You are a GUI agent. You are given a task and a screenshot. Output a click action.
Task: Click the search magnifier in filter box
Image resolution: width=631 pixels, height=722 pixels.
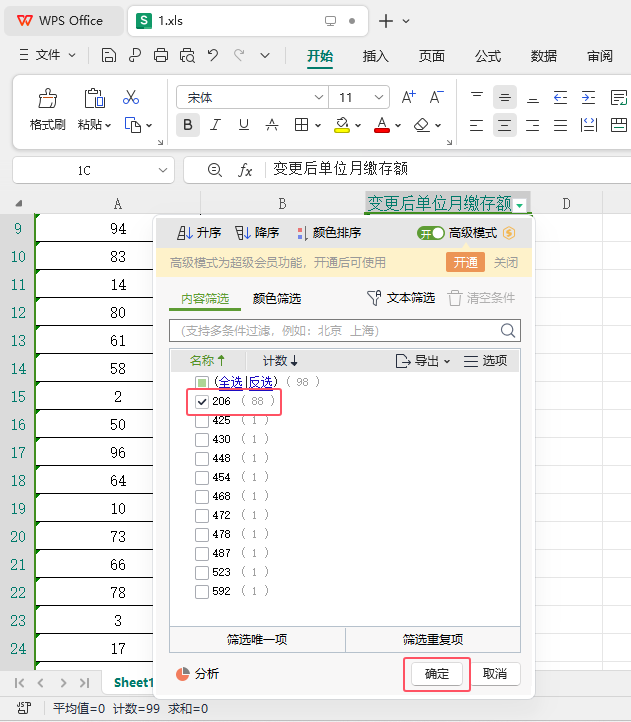click(508, 331)
